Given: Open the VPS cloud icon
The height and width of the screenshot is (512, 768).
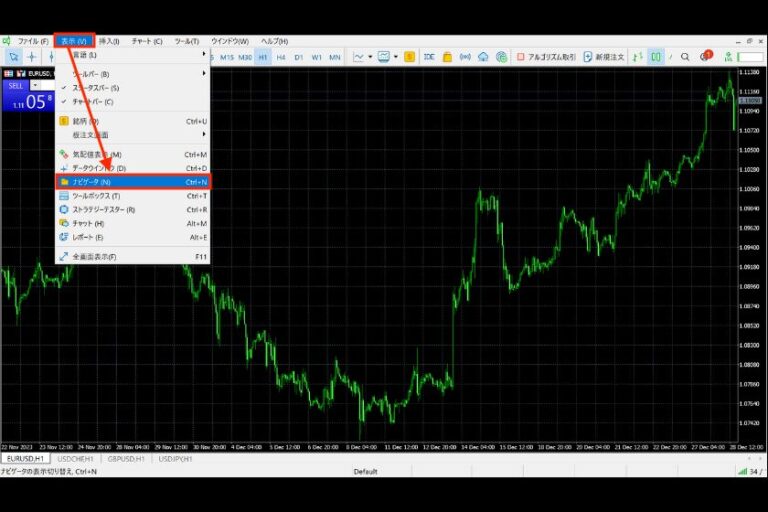Looking at the screenshot, I should click(x=484, y=57).
